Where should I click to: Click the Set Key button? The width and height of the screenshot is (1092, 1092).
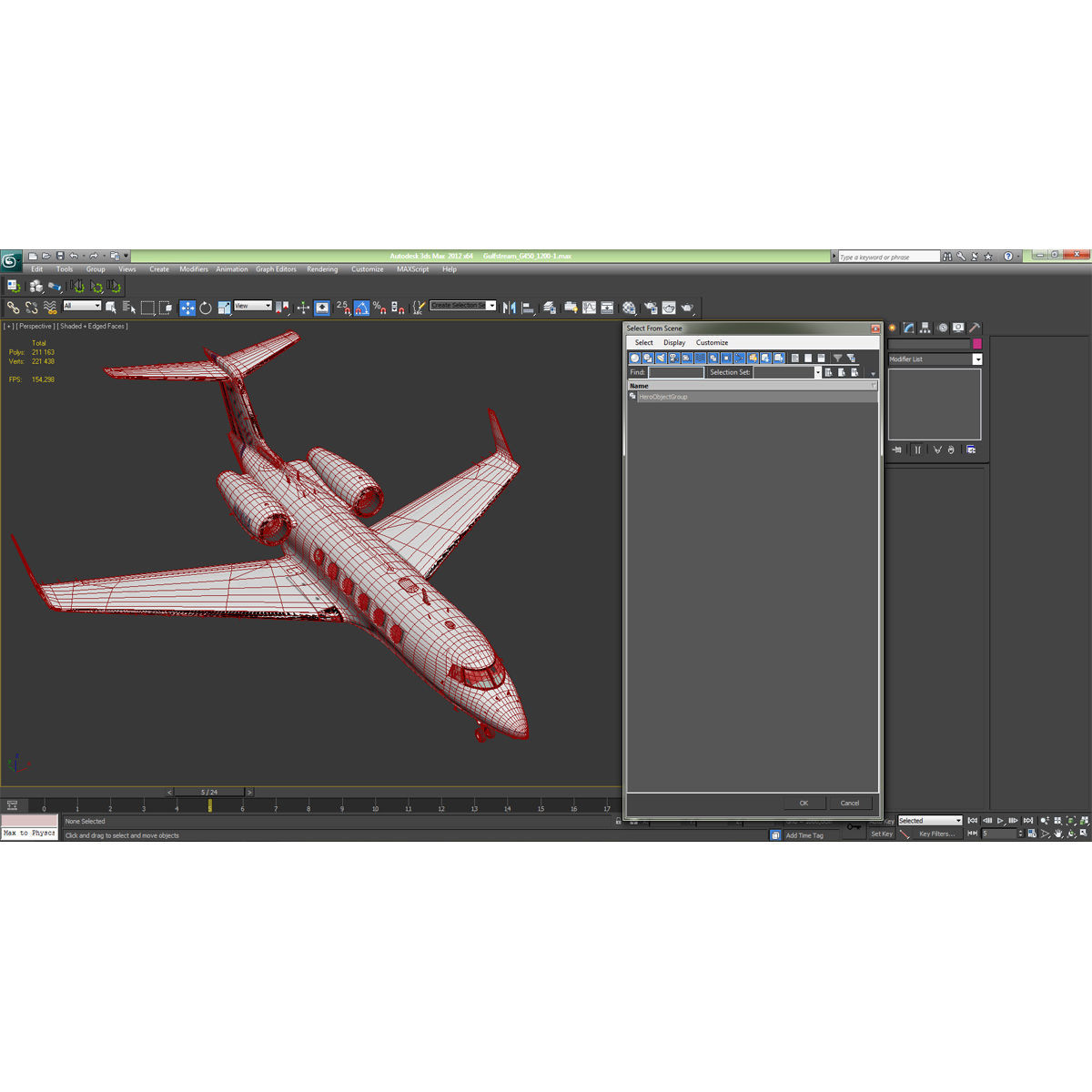click(882, 834)
